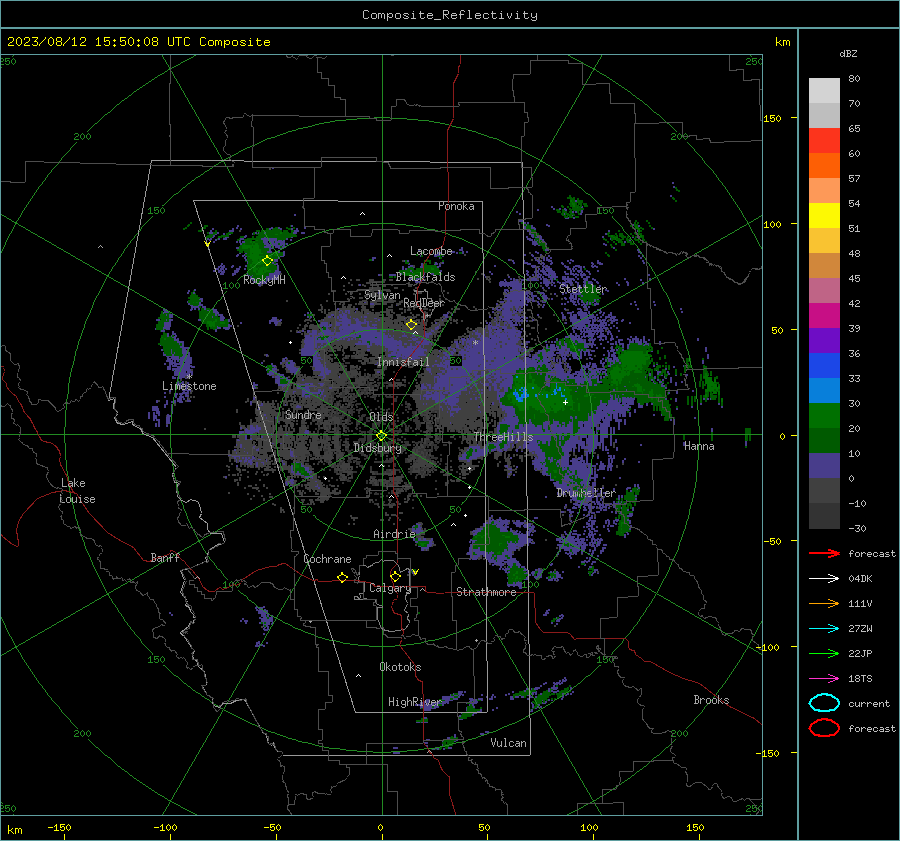This screenshot has width=900, height=841.
Task: Click the Brooks label
Action: pyautogui.click(x=711, y=699)
